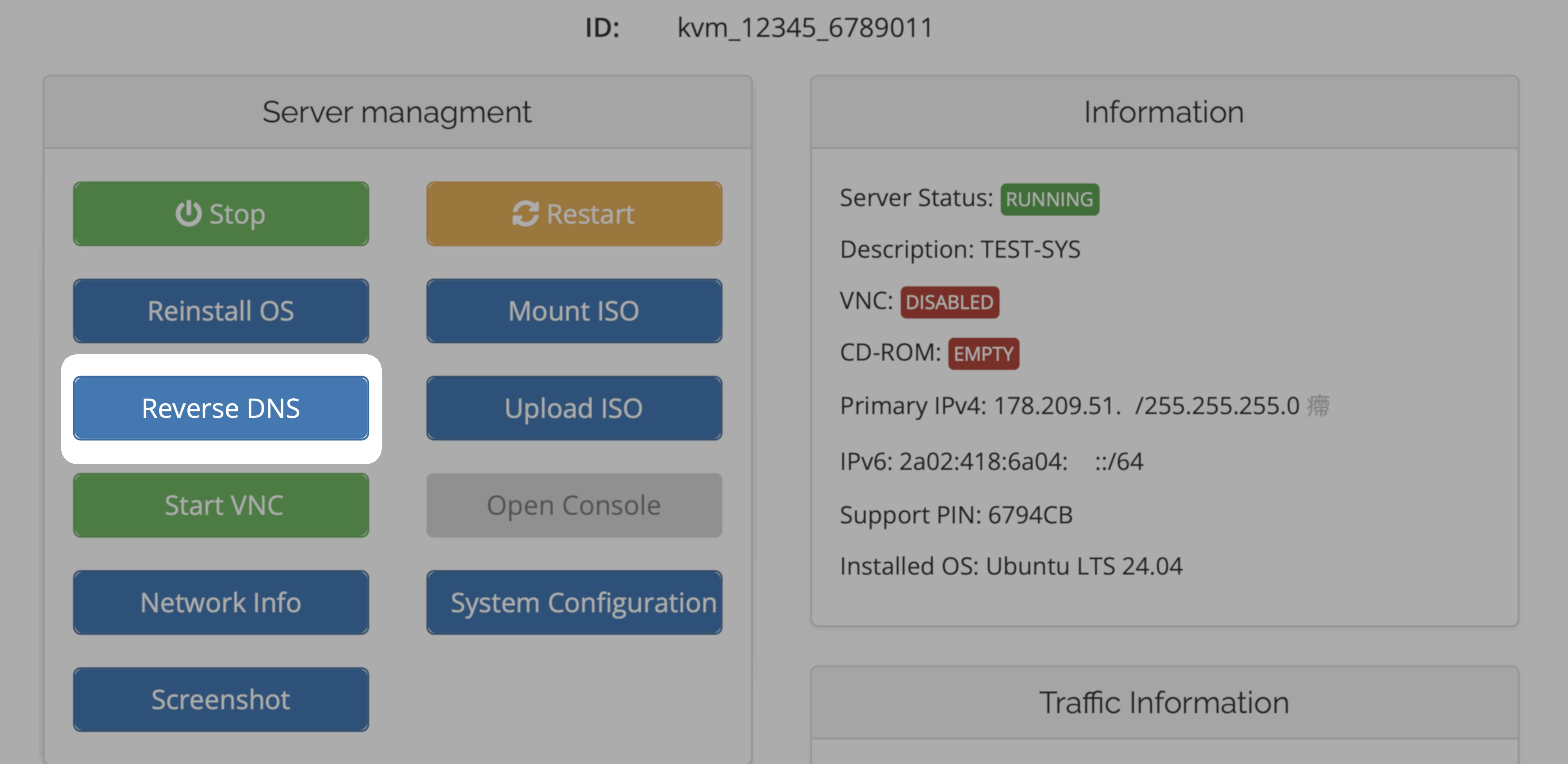This screenshot has width=1568, height=764.
Task: Open Reverse DNS settings
Action: pyautogui.click(x=221, y=408)
